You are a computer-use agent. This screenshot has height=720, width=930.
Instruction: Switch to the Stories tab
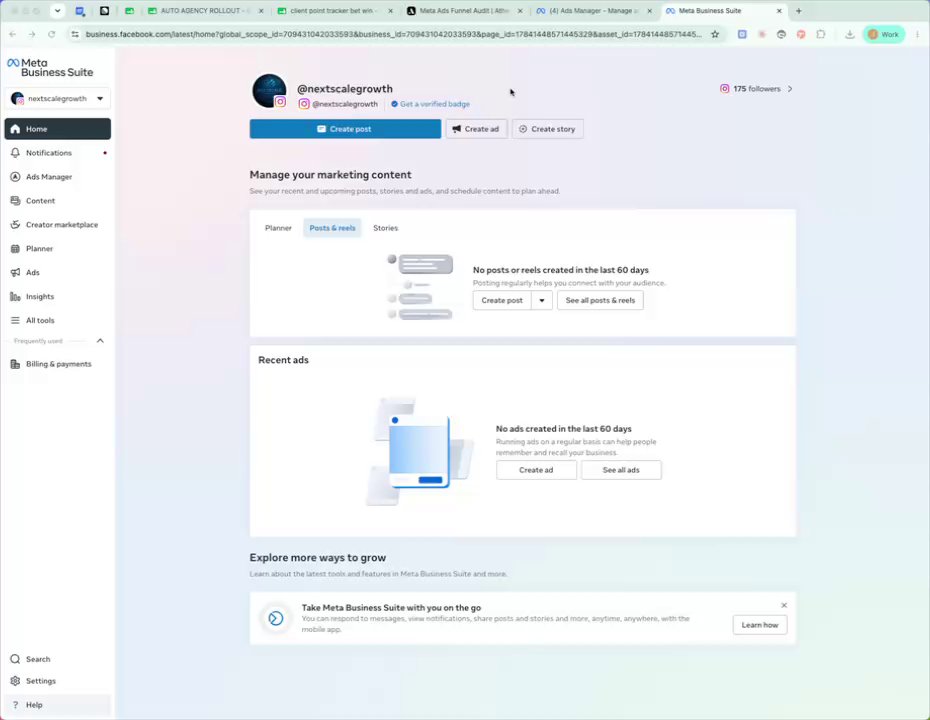(386, 228)
